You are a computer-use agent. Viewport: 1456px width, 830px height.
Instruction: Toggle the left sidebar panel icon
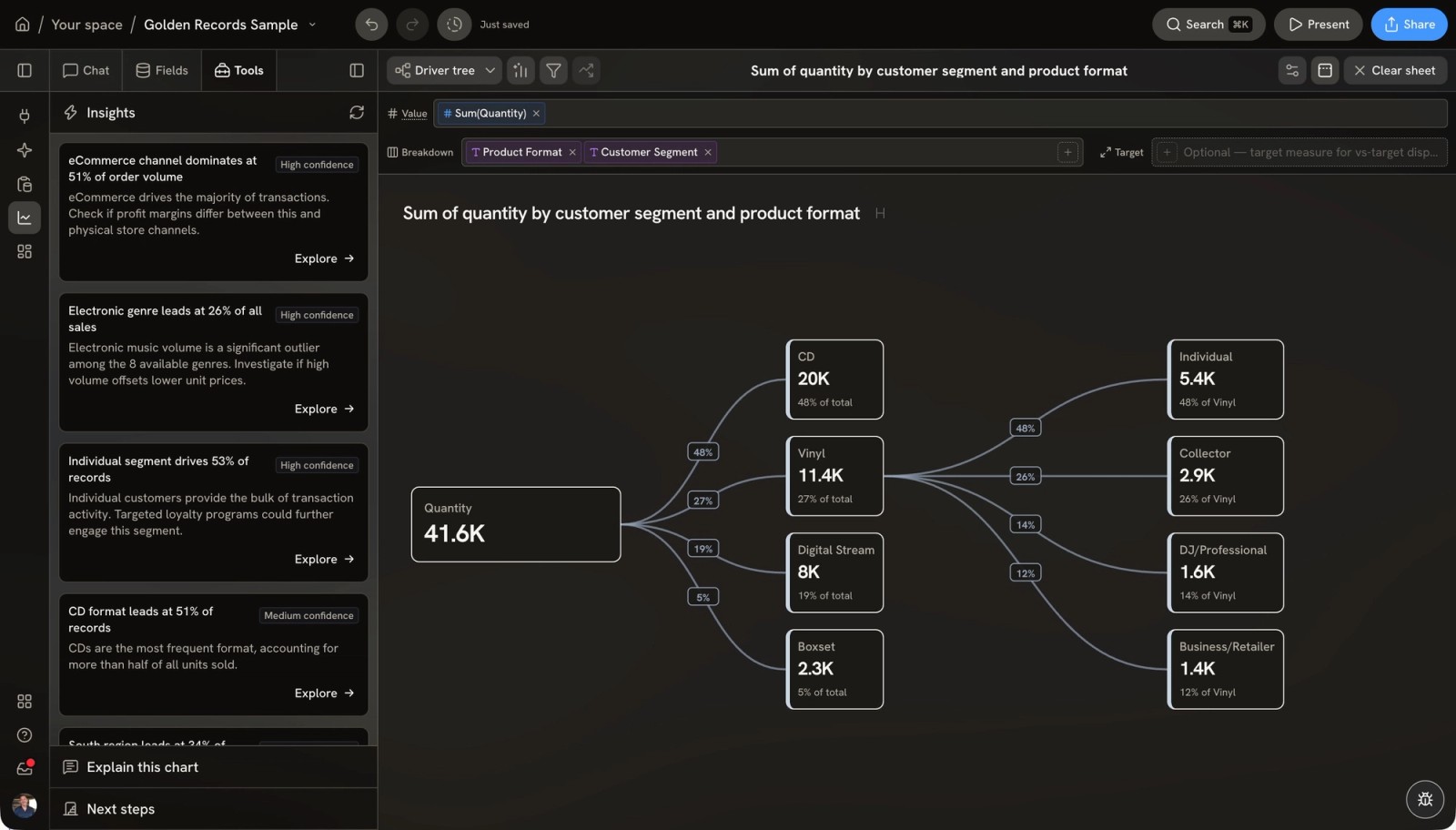click(25, 70)
